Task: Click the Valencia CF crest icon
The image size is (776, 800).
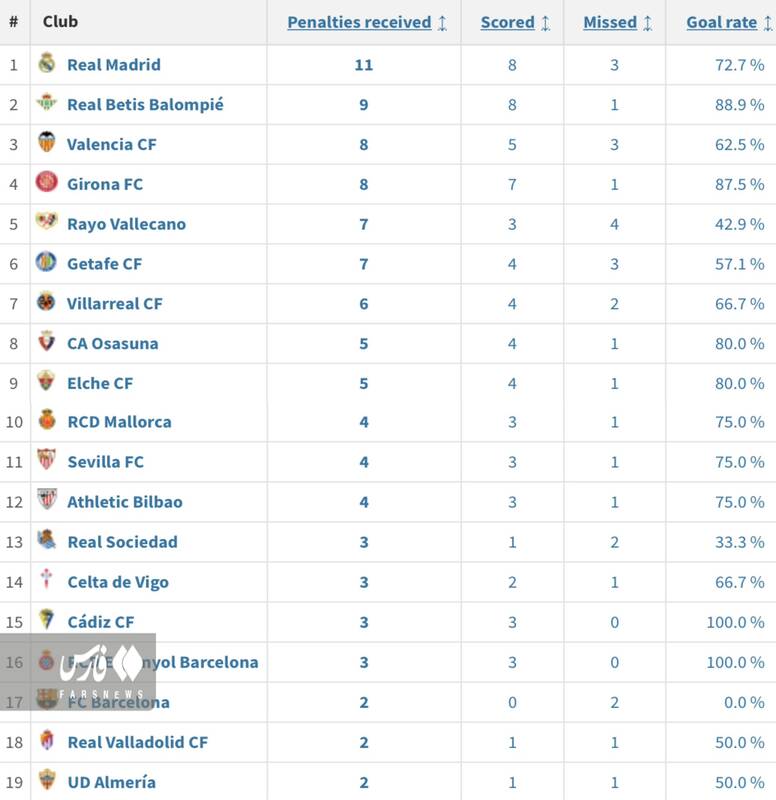Action: click(47, 142)
